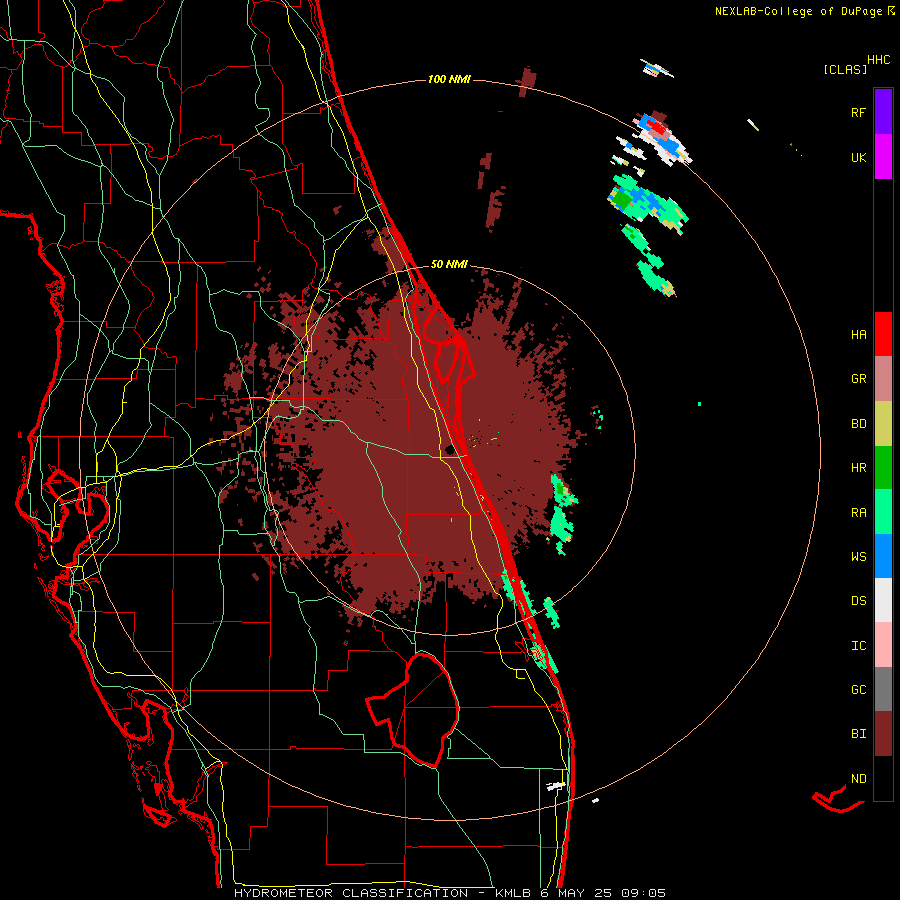900x900 pixels.
Task: Click the UK legend label
Action: click(858, 157)
